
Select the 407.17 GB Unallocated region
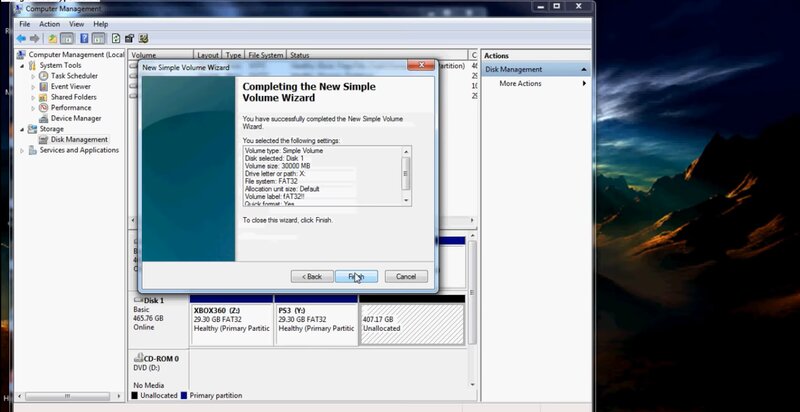412,324
